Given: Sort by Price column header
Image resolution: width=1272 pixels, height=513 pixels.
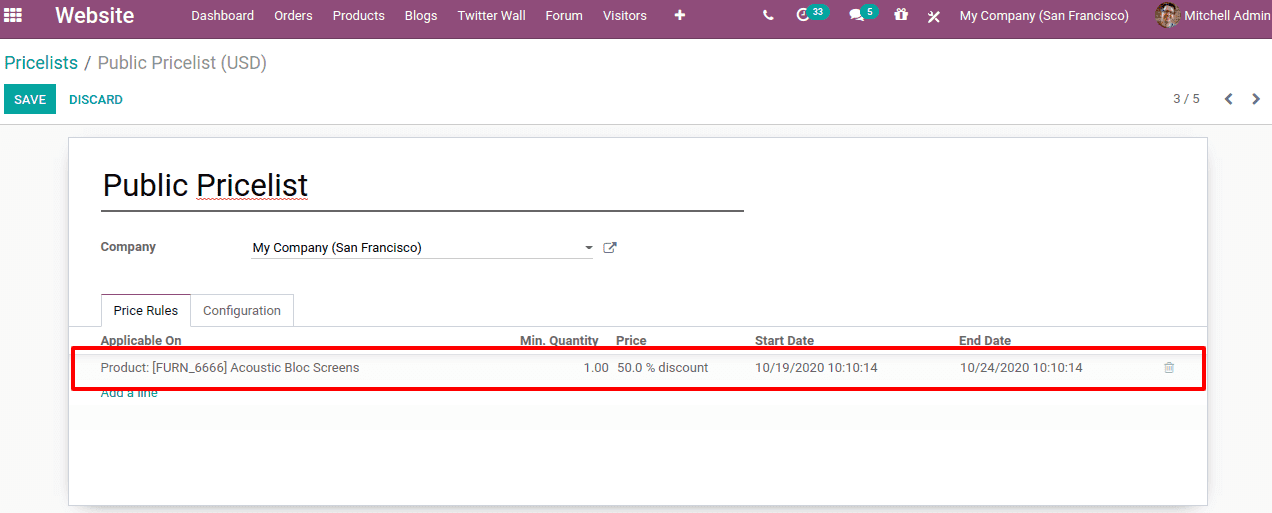Looking at the screenshot, I should coord(631,341).
